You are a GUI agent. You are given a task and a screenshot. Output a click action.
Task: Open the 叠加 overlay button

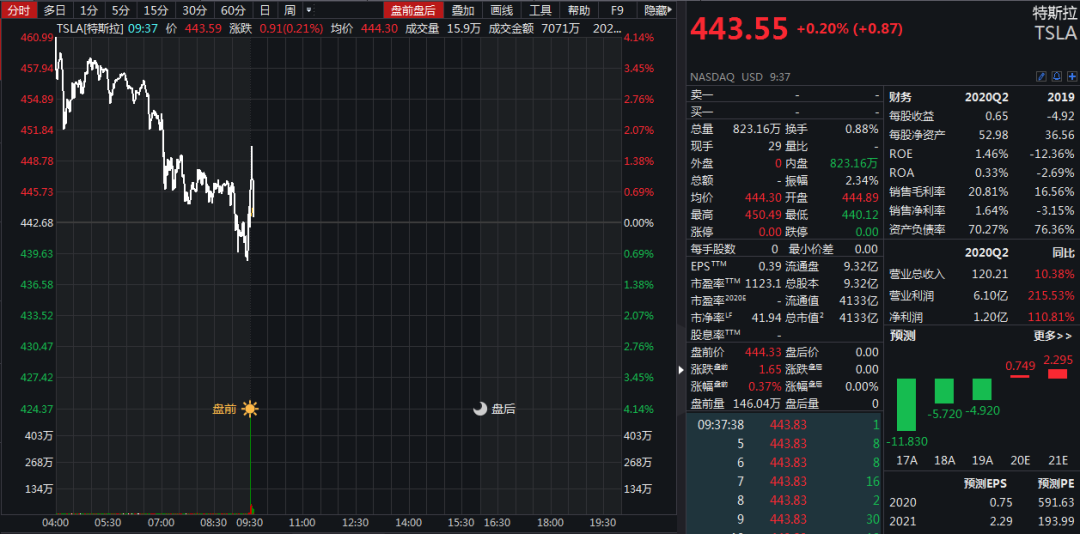pos(463,10)
